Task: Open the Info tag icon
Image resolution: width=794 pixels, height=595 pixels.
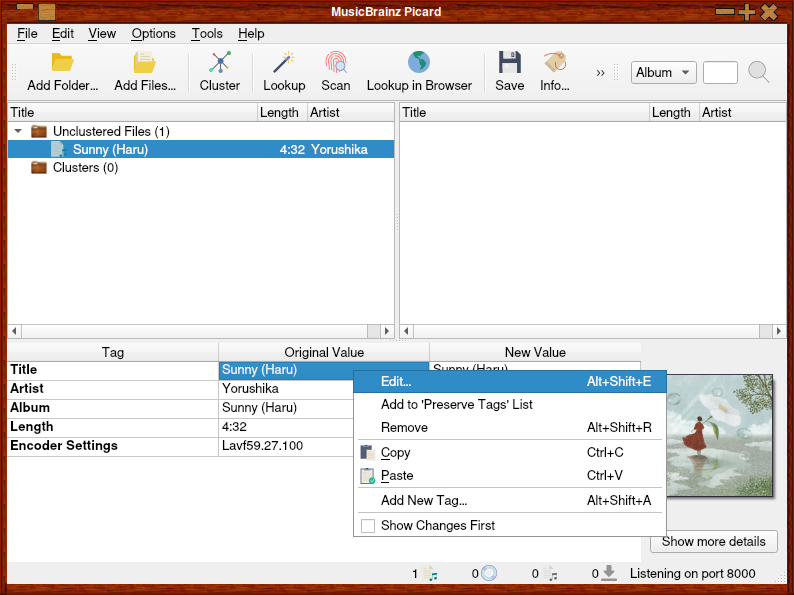Action: tap(555, 63)
